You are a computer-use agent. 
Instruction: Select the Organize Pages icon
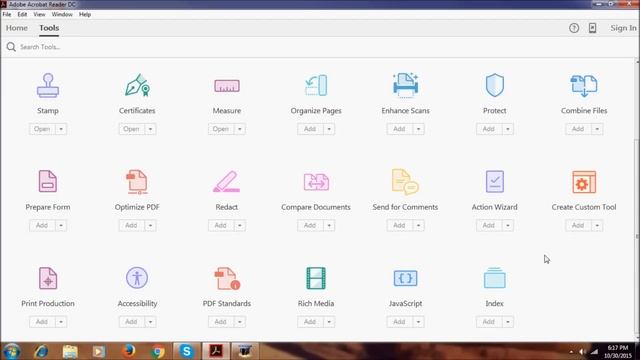point(316,85)
